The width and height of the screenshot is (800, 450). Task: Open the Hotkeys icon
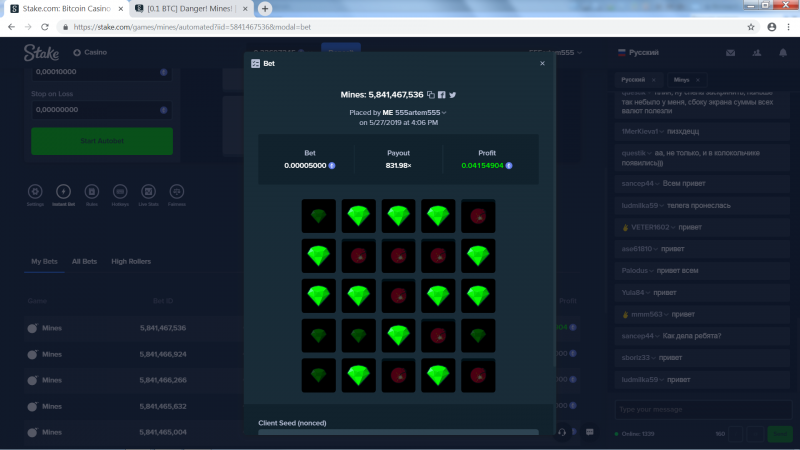click(120, 192)
